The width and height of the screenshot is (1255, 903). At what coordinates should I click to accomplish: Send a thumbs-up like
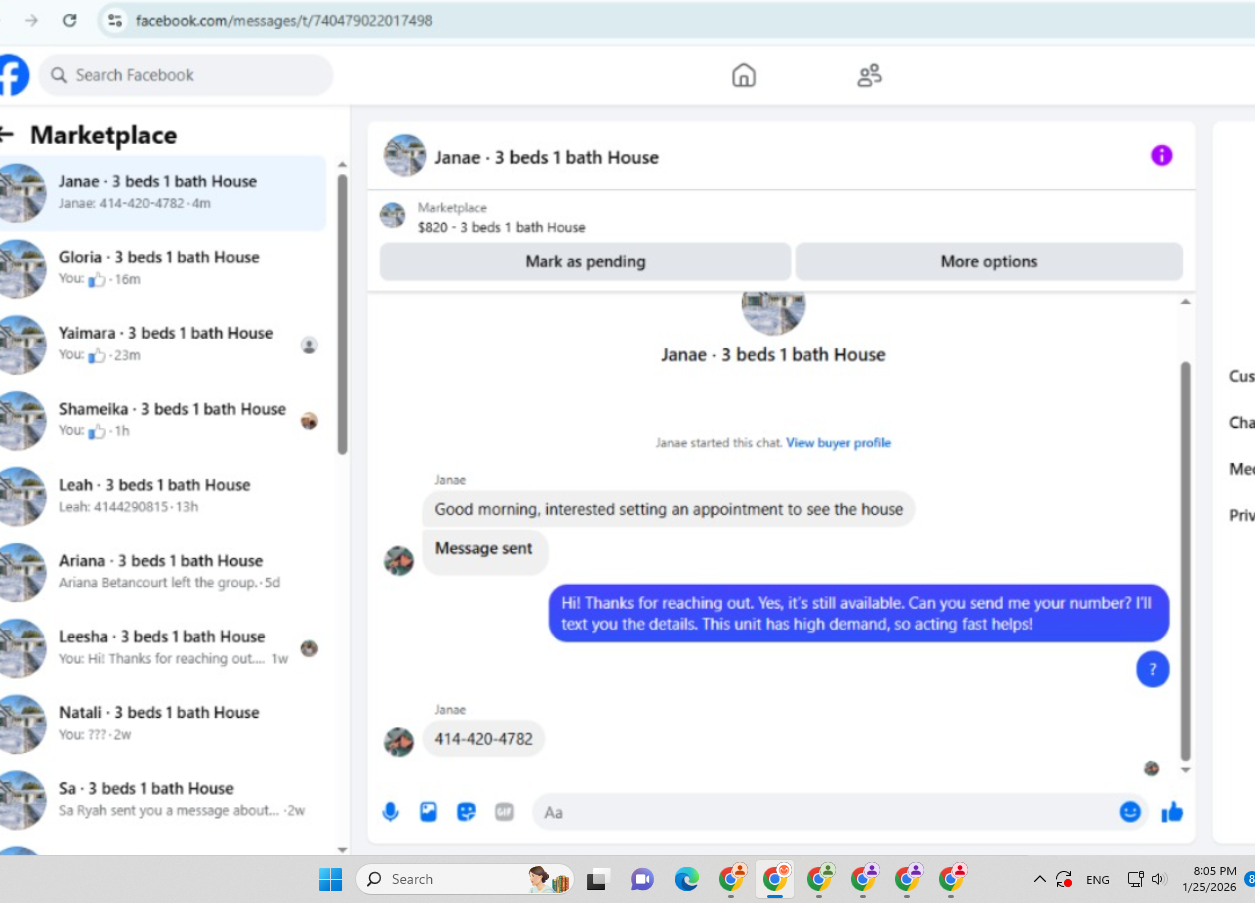coord(1172,812)
